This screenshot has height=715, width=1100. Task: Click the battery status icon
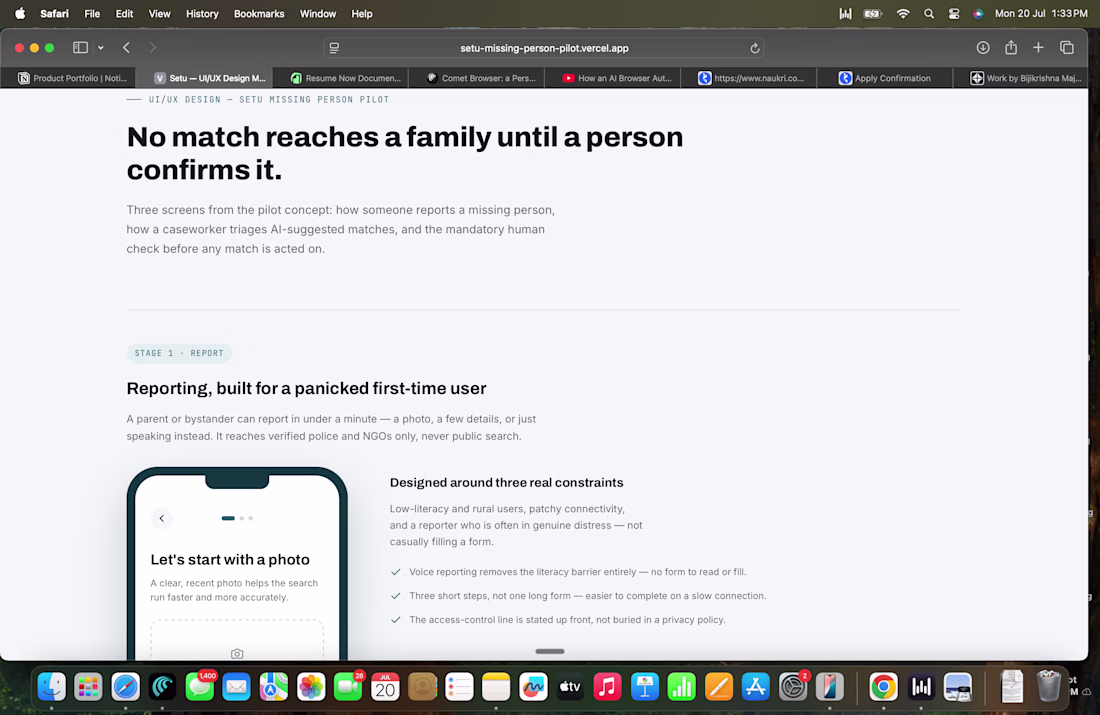click(x=873, y=13)
